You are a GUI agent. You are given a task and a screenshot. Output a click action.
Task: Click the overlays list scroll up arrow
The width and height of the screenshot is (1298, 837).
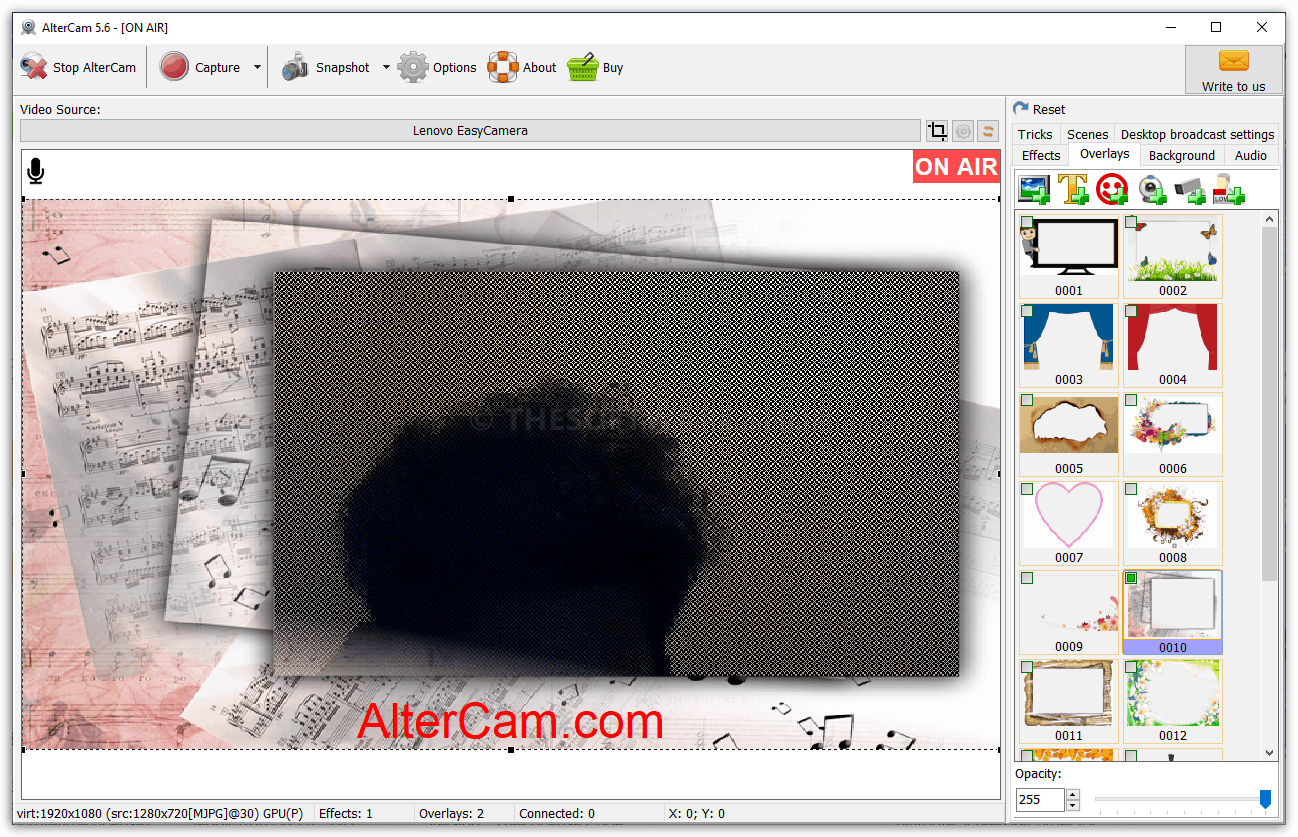1270,219
